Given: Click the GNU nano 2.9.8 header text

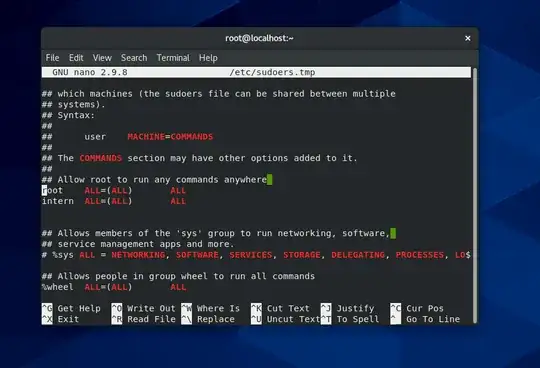Looking at the screenshot, I should (90, 72).
